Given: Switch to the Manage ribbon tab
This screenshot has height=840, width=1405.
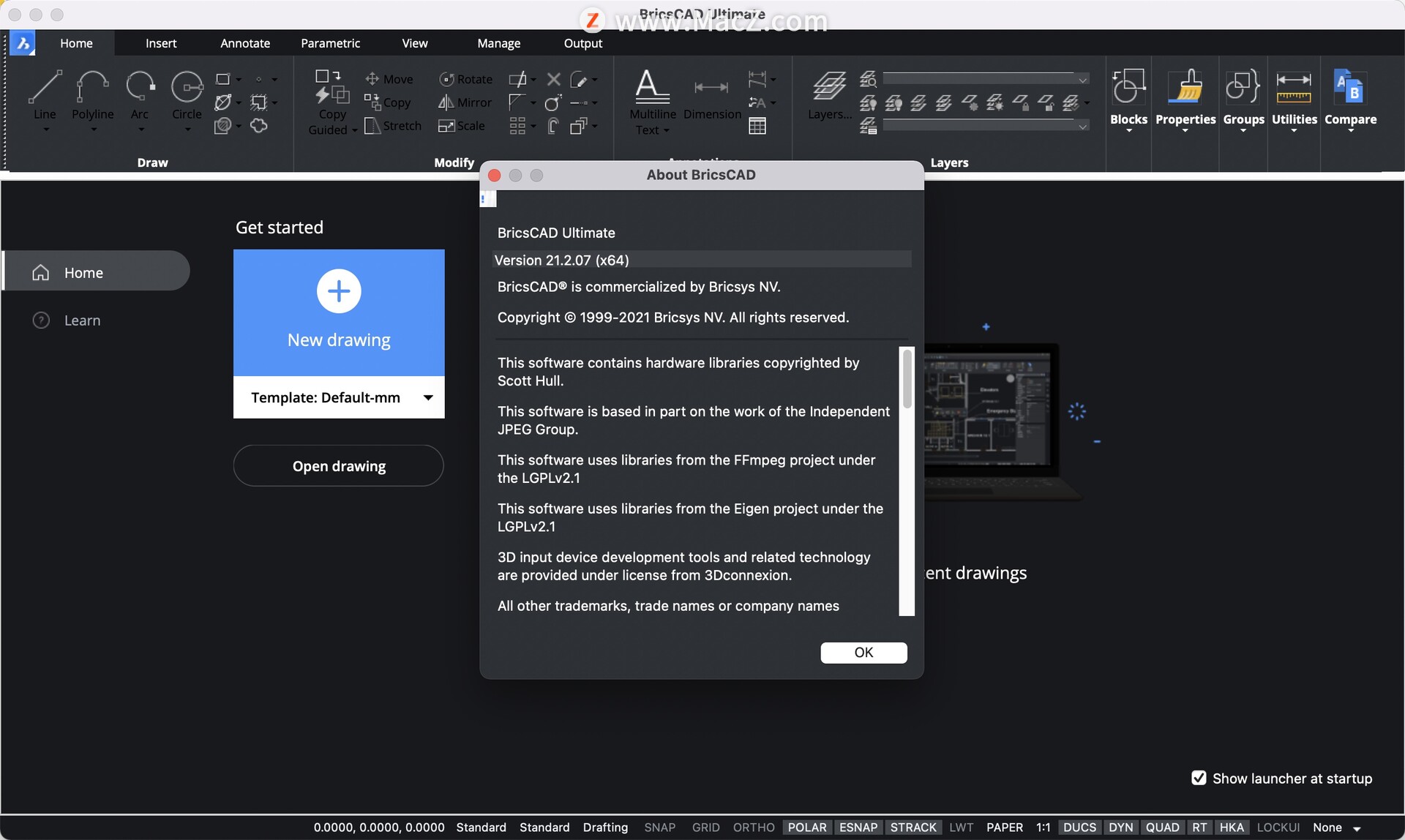Looking at the screenshot, I should click(498, 43).
